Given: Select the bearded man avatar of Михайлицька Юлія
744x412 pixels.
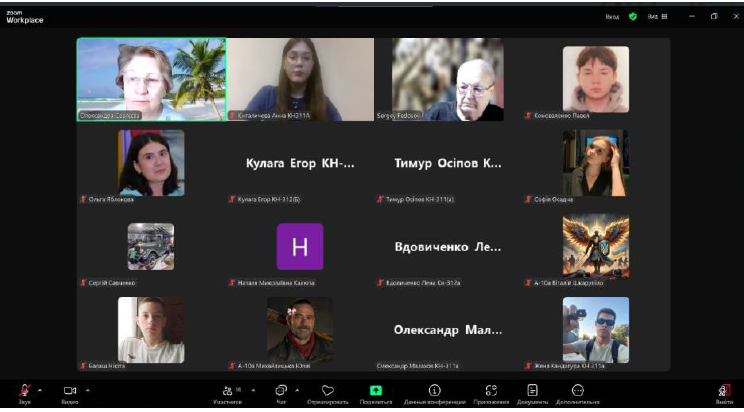Looking at the screenshot, I should tap(300, 330).
